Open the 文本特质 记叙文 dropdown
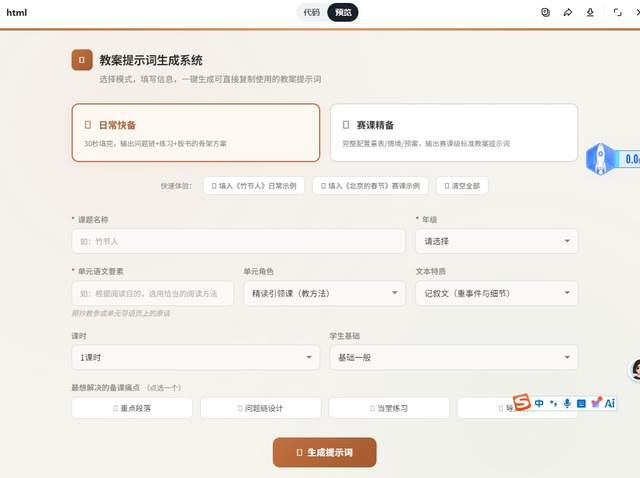Viewport: 640px width, 478px height. click(x=497, y=293)
